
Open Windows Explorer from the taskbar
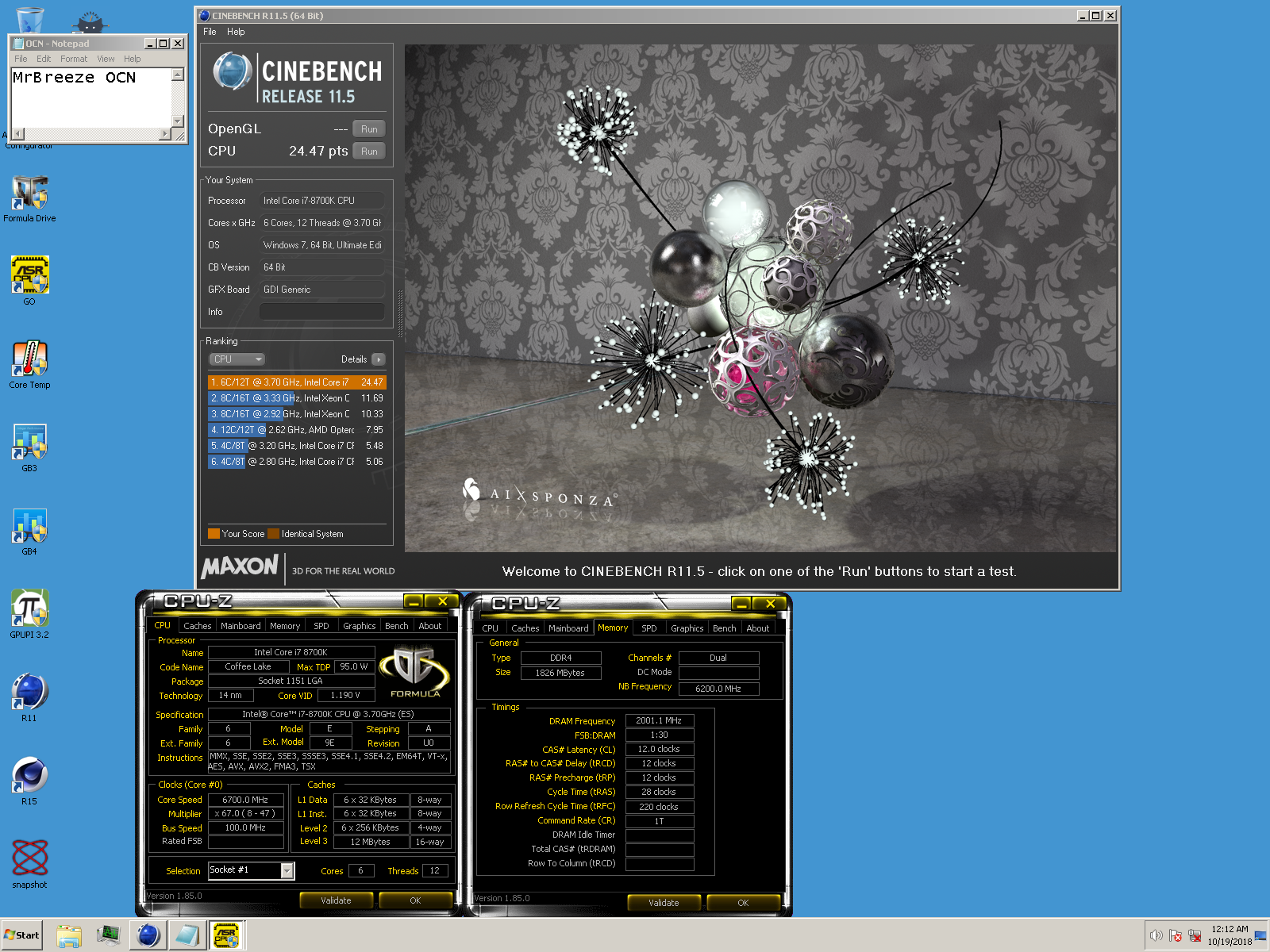(x=69, y=936)
